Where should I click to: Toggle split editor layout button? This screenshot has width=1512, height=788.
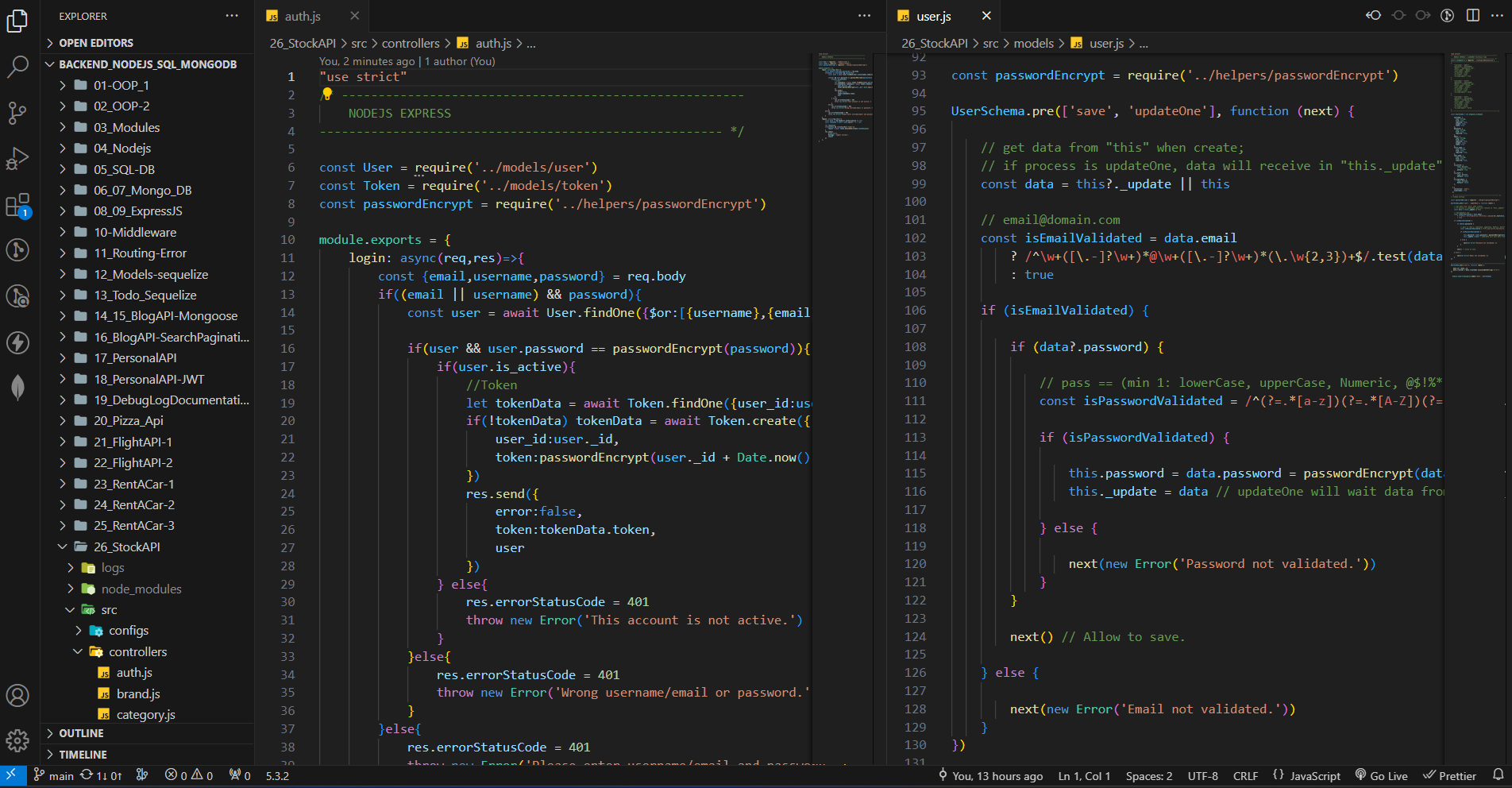1472,16
